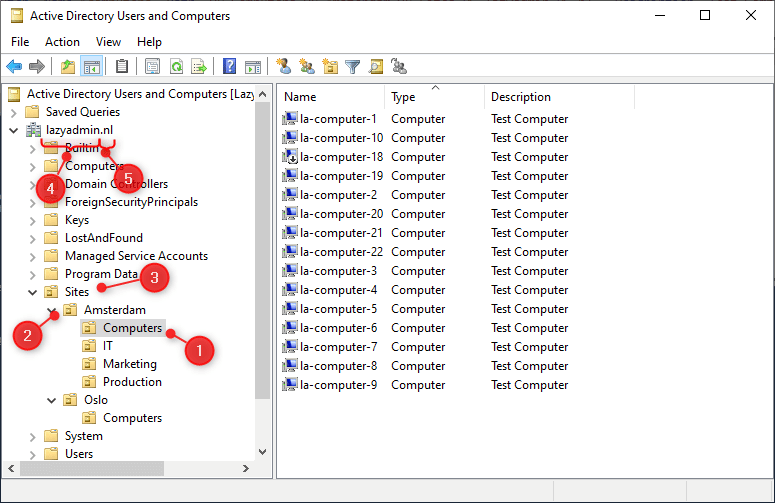The image size is (775, 503).
Task: Expand the LostAndFound container
Action: tap(33, 239)
